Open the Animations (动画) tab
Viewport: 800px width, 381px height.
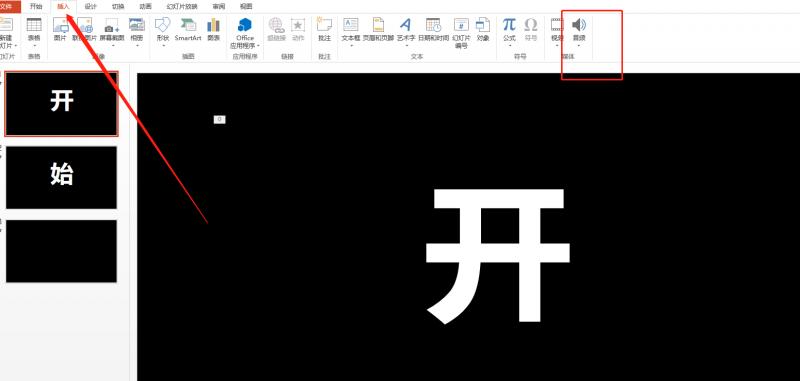tap(145, 7)
